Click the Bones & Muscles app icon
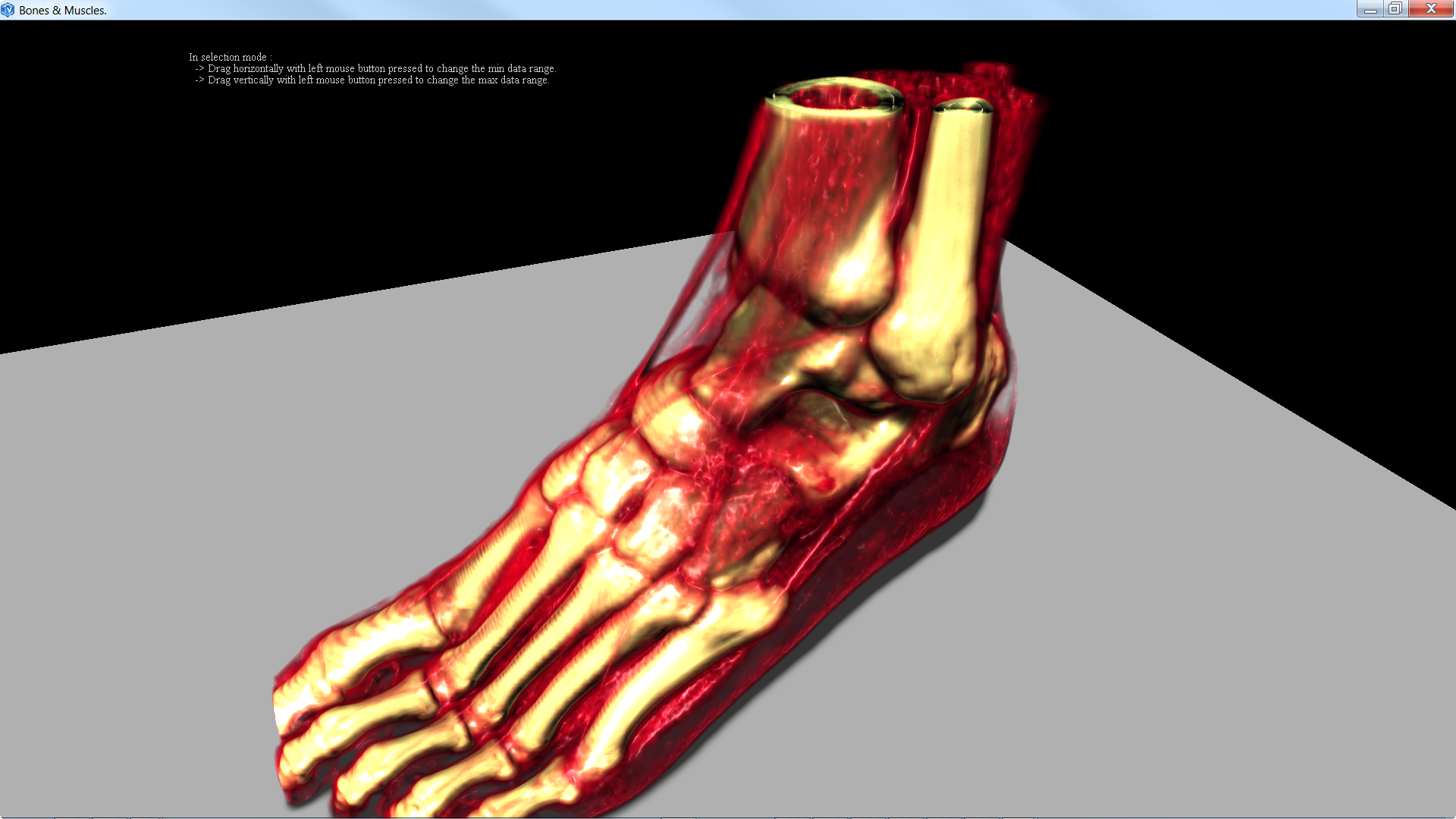Viewport: 1456px width, 819px height. click(8, 10)
